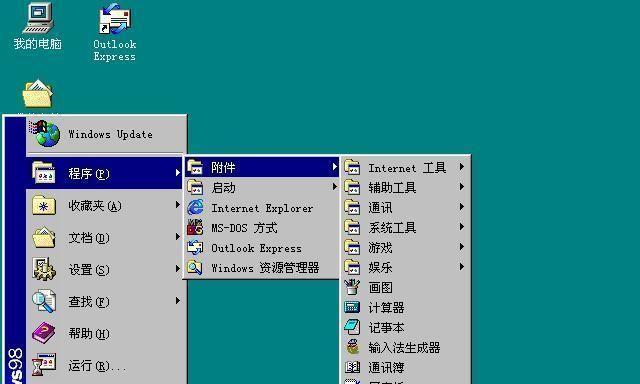Click the 查找(F) magnifier icon
640x384 pixels.
44,301
